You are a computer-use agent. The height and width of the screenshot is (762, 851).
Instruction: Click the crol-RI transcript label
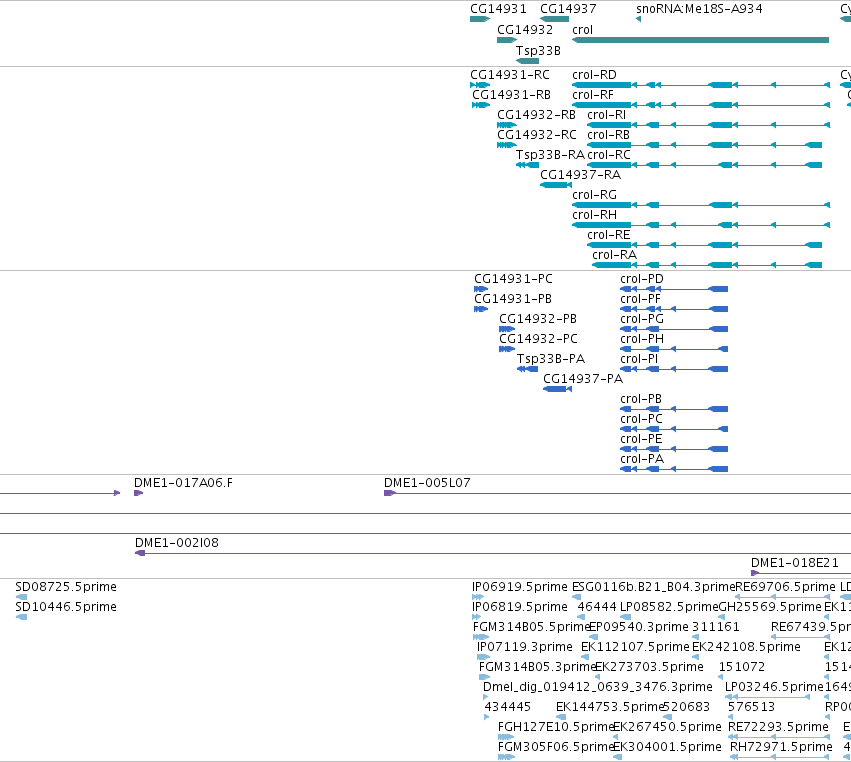pyautogui.click(x=606, y=115)
